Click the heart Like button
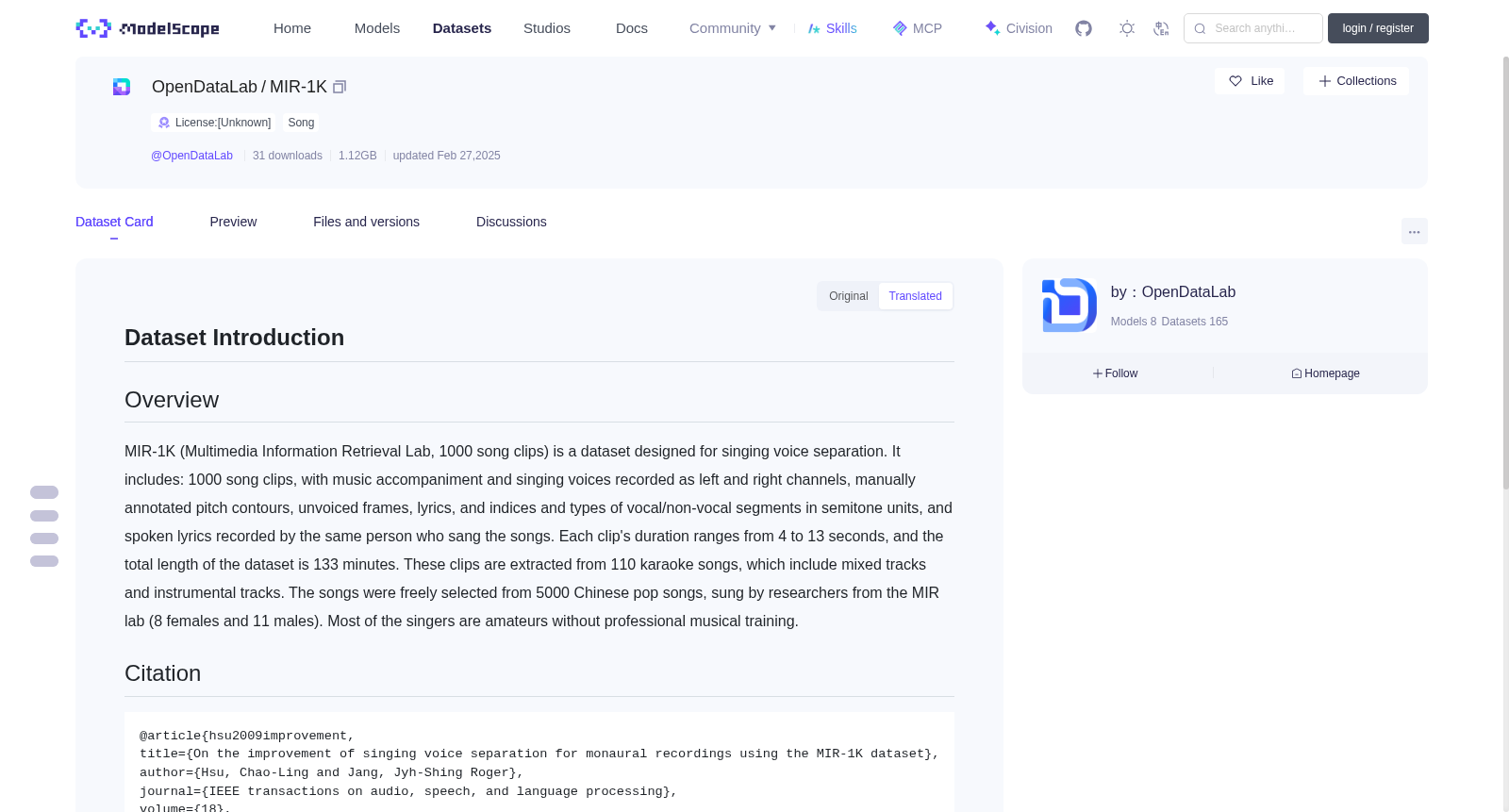1509x812 pixels. [1250, 81]
